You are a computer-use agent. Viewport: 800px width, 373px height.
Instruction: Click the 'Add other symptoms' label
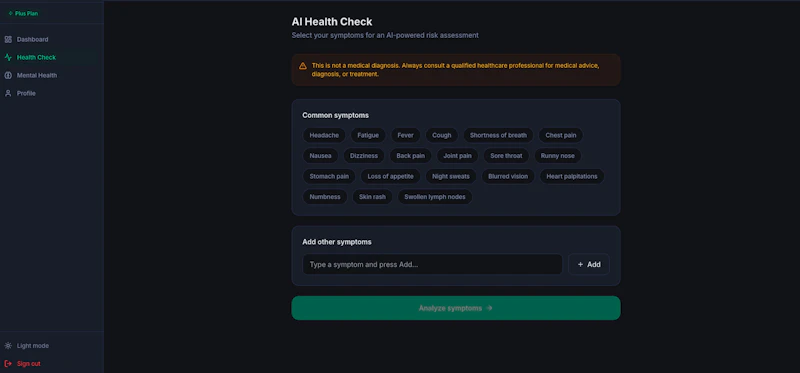pos(337,242)
